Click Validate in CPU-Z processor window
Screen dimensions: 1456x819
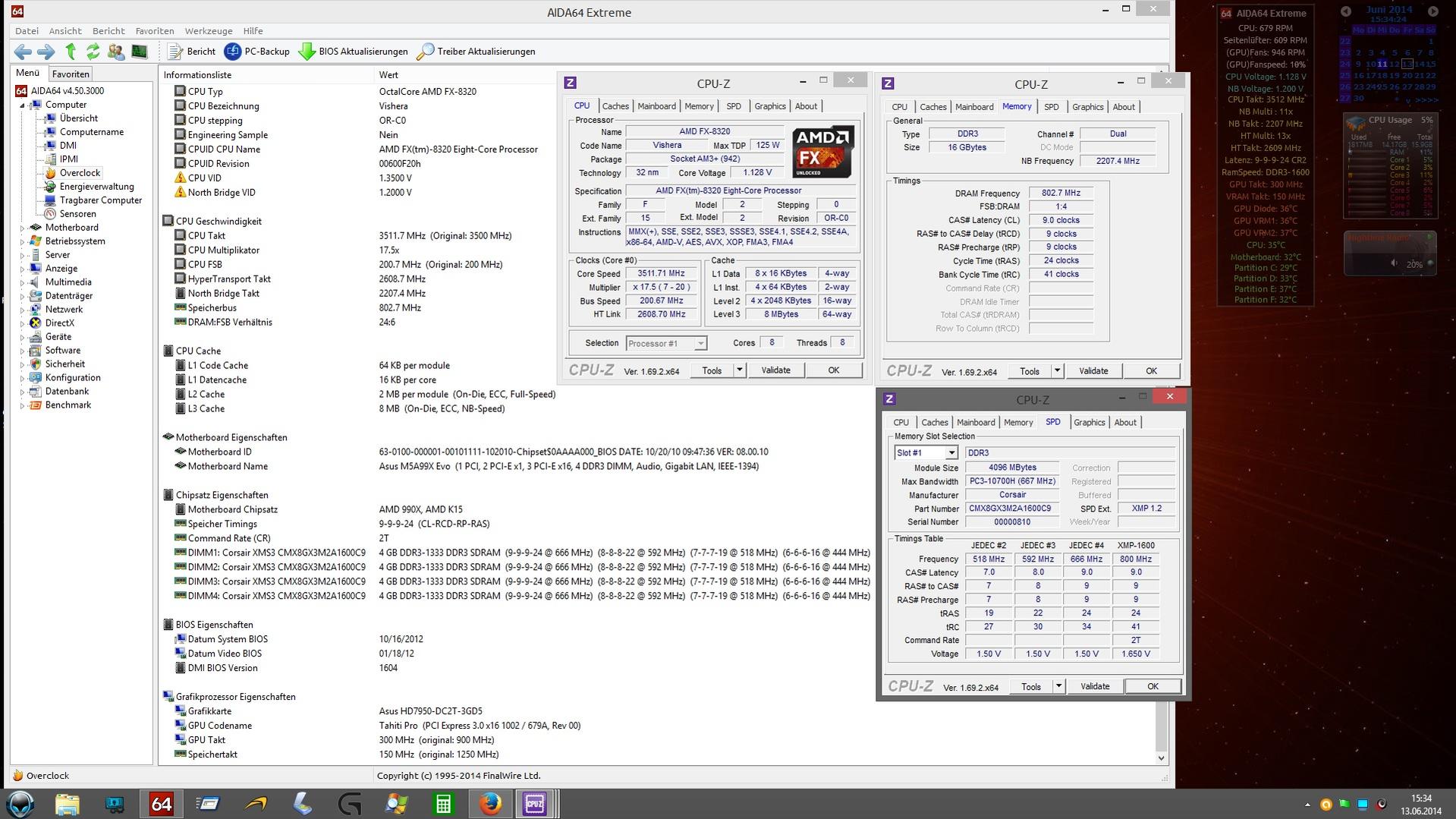pos(775,370)
